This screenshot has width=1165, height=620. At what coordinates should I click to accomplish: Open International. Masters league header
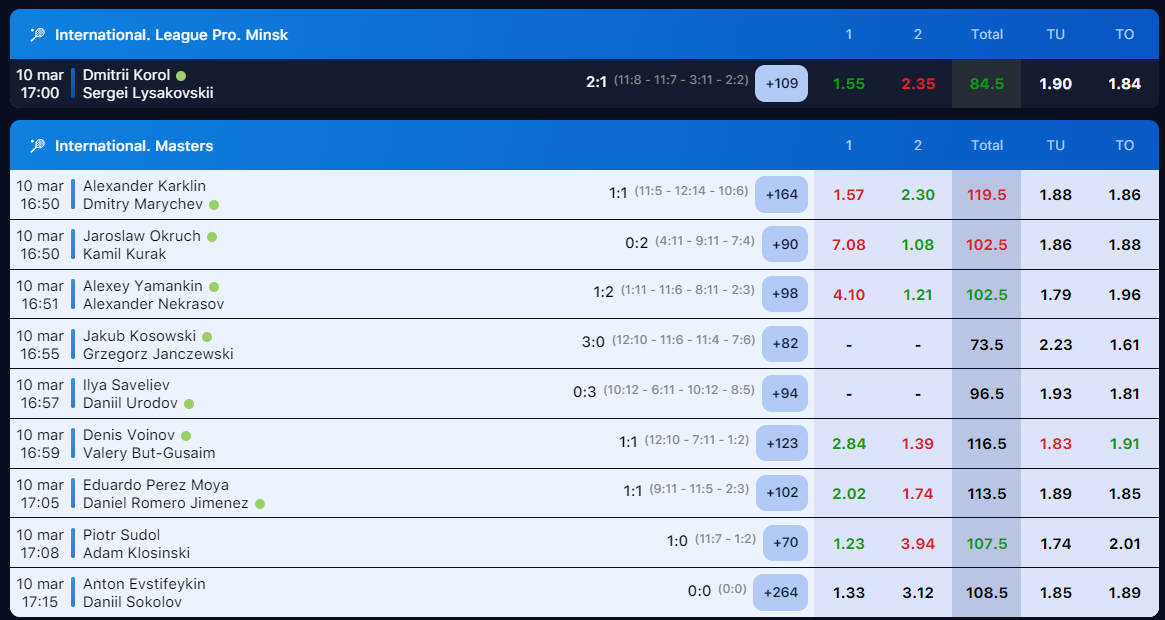(x=134, y=146)
